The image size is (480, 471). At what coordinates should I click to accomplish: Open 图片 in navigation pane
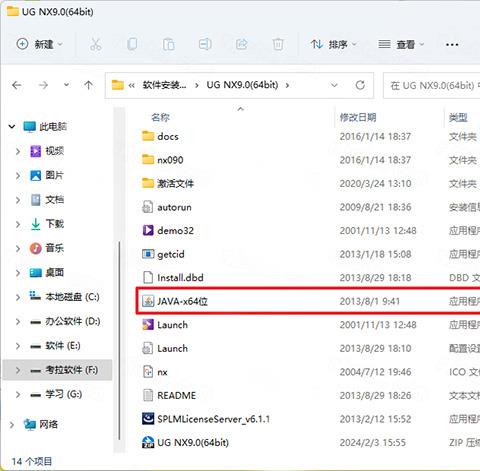coord(54,175)
